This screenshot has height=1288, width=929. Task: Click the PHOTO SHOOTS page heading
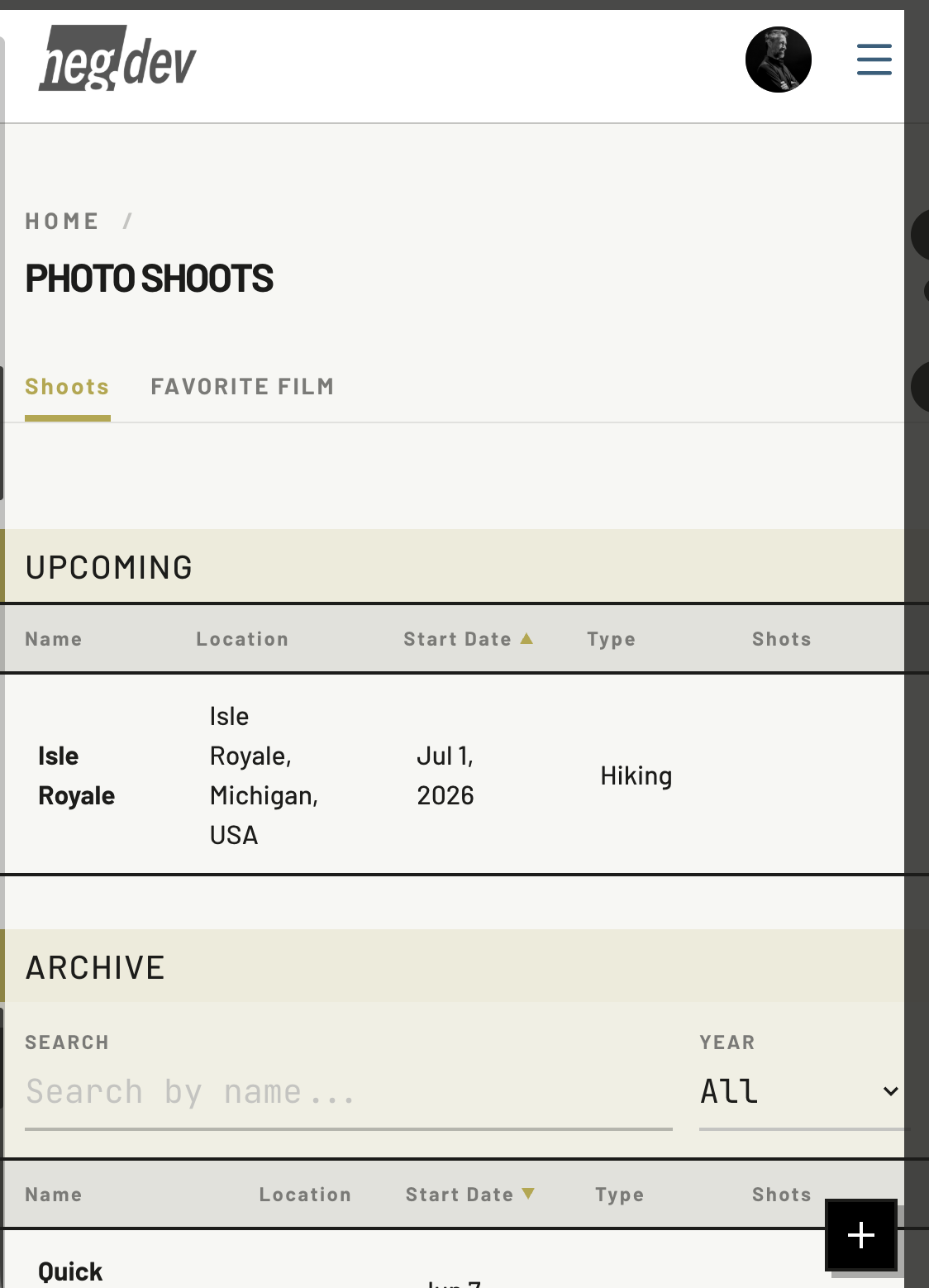(x=150, y=279)
